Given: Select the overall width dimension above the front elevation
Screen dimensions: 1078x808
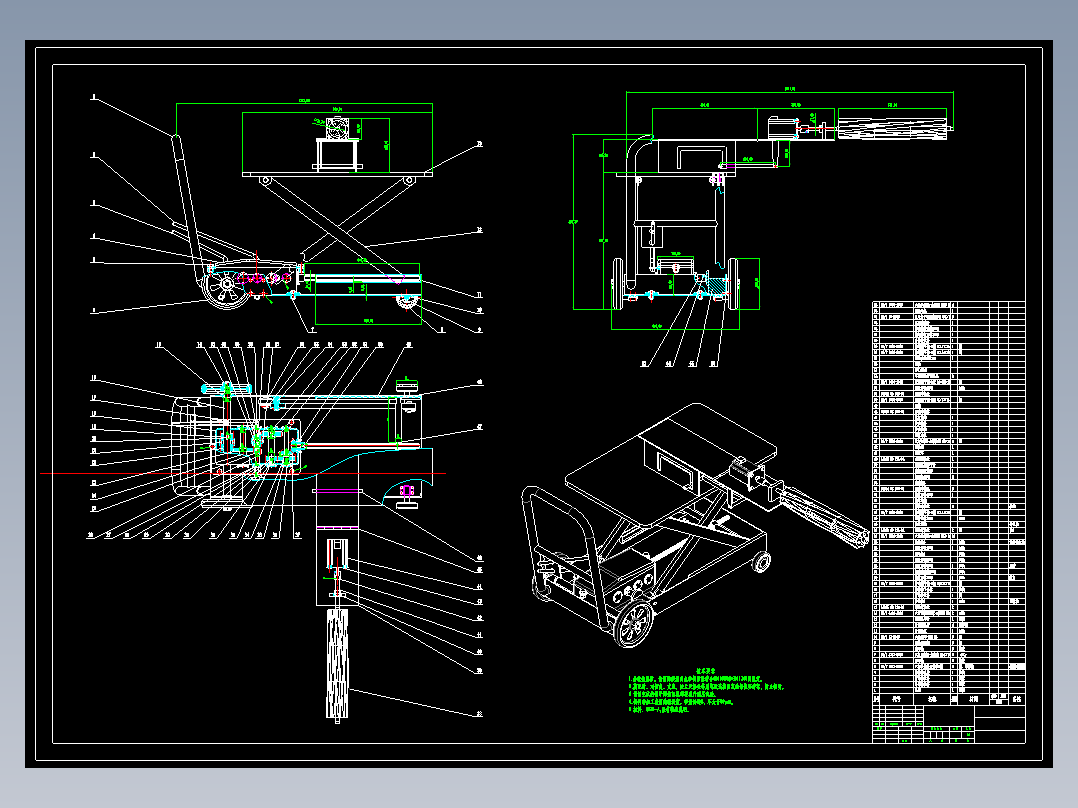Looking at the screenshot, I should pyautogui.click(x=790, y=91).
